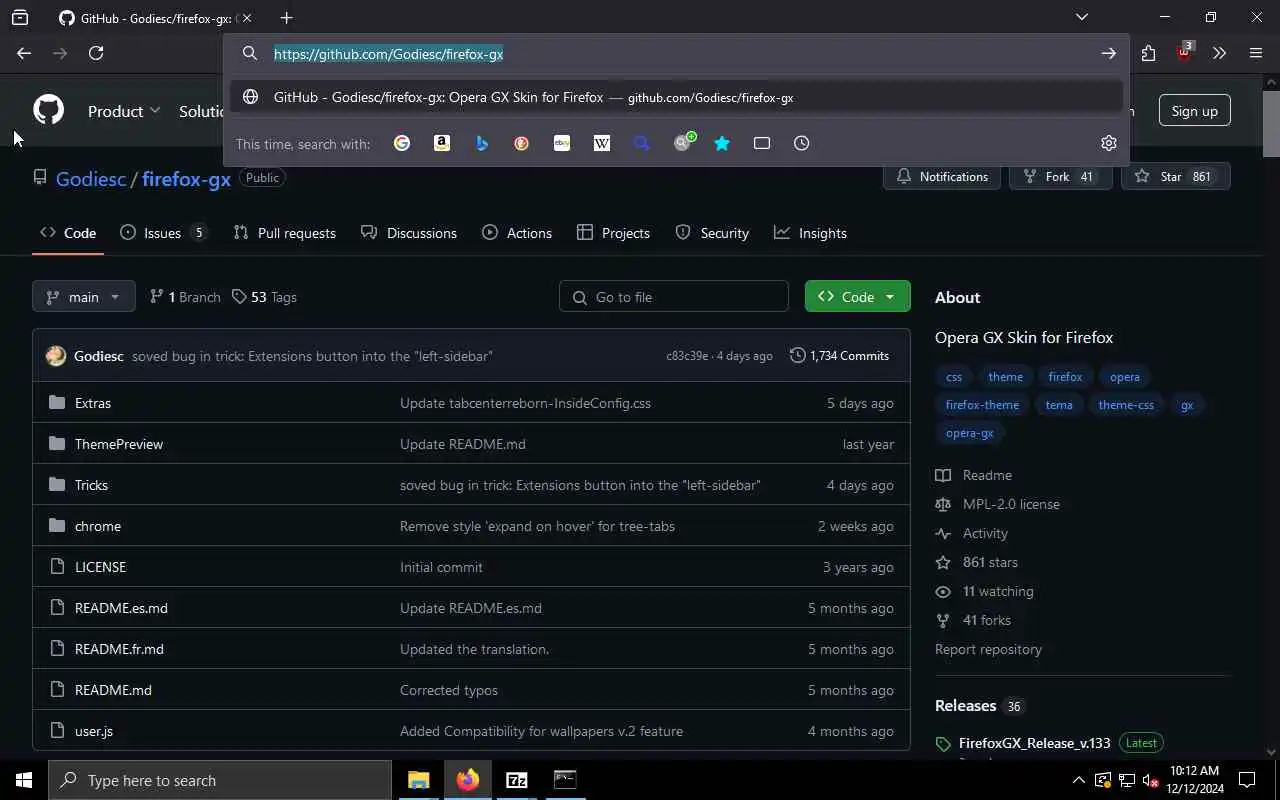Open the Extras folder
Screen dimensions: 1280x800
coord(93,403)
